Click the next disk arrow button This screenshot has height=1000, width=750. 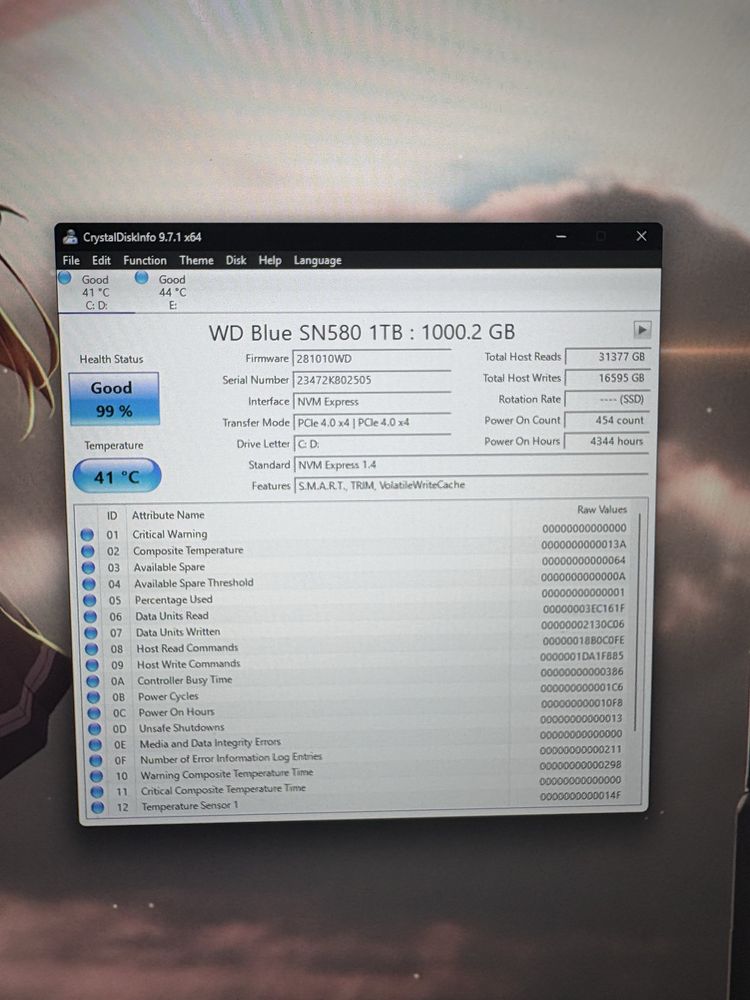[642, 330]
